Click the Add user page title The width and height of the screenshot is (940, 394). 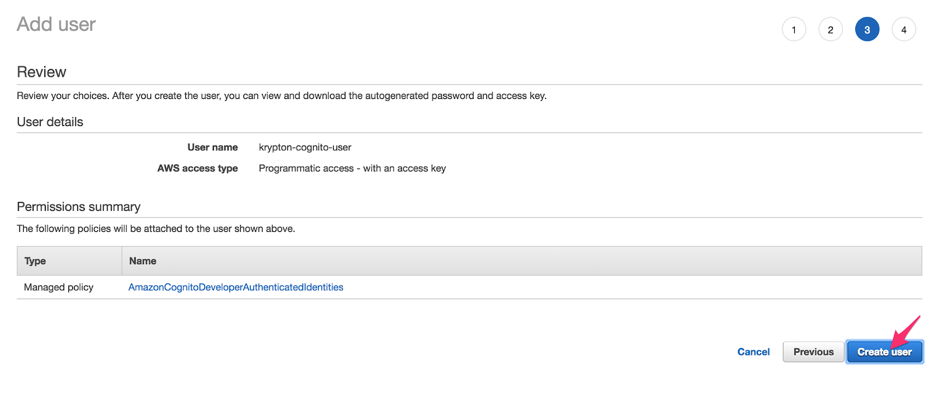[x=56, y=24]
